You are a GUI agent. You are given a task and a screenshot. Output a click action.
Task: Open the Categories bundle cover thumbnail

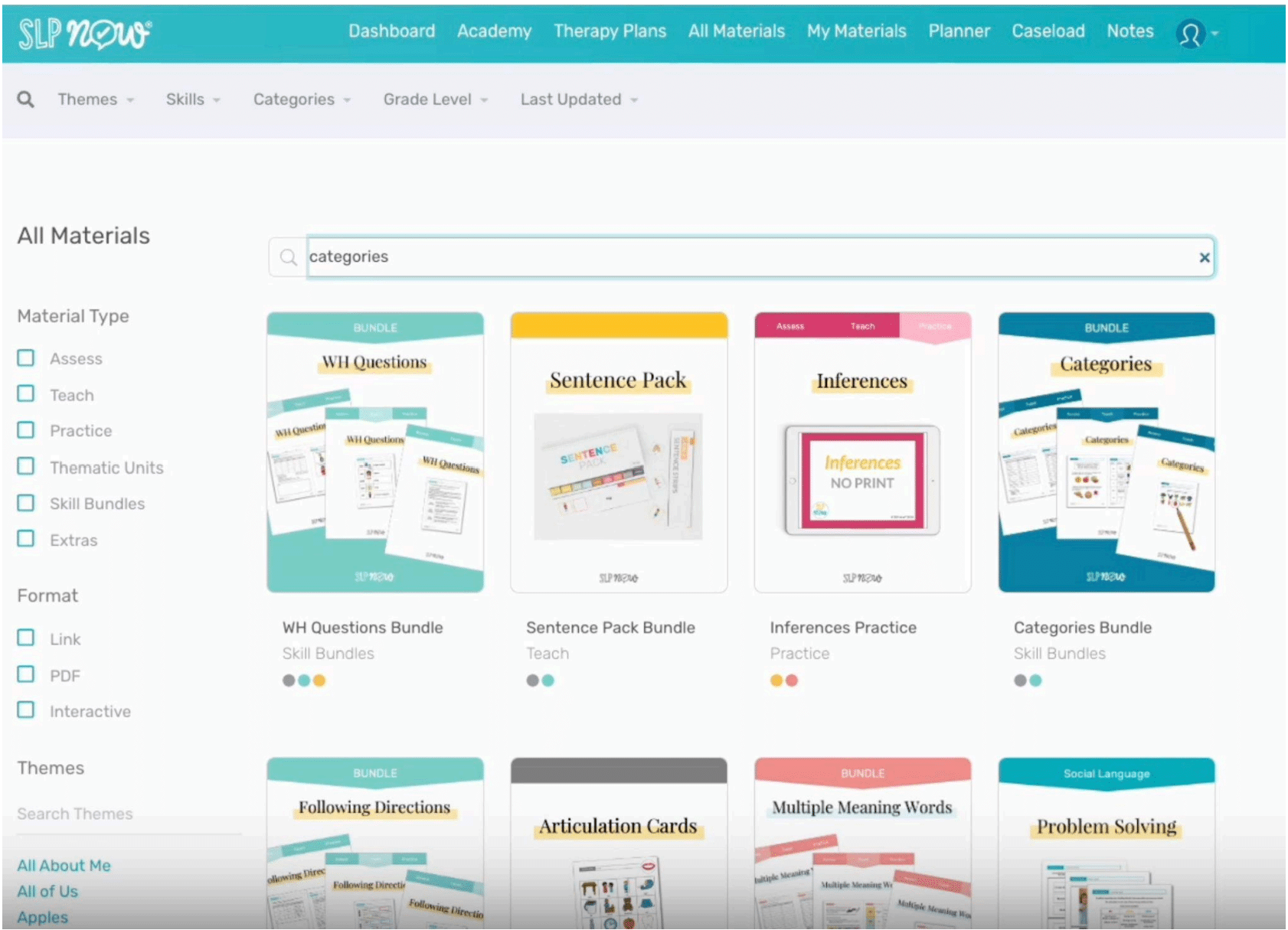(x=1107, y=452)
